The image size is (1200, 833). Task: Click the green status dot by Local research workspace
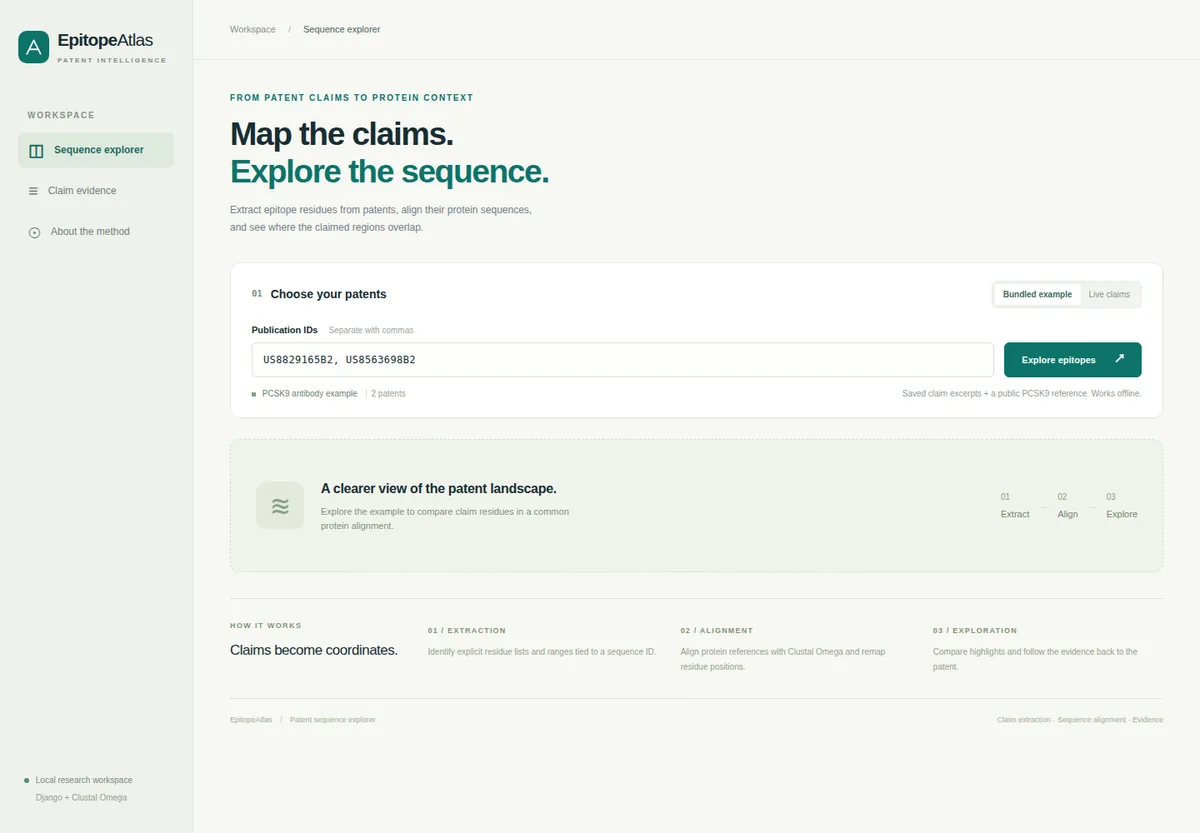coord(27,780)
